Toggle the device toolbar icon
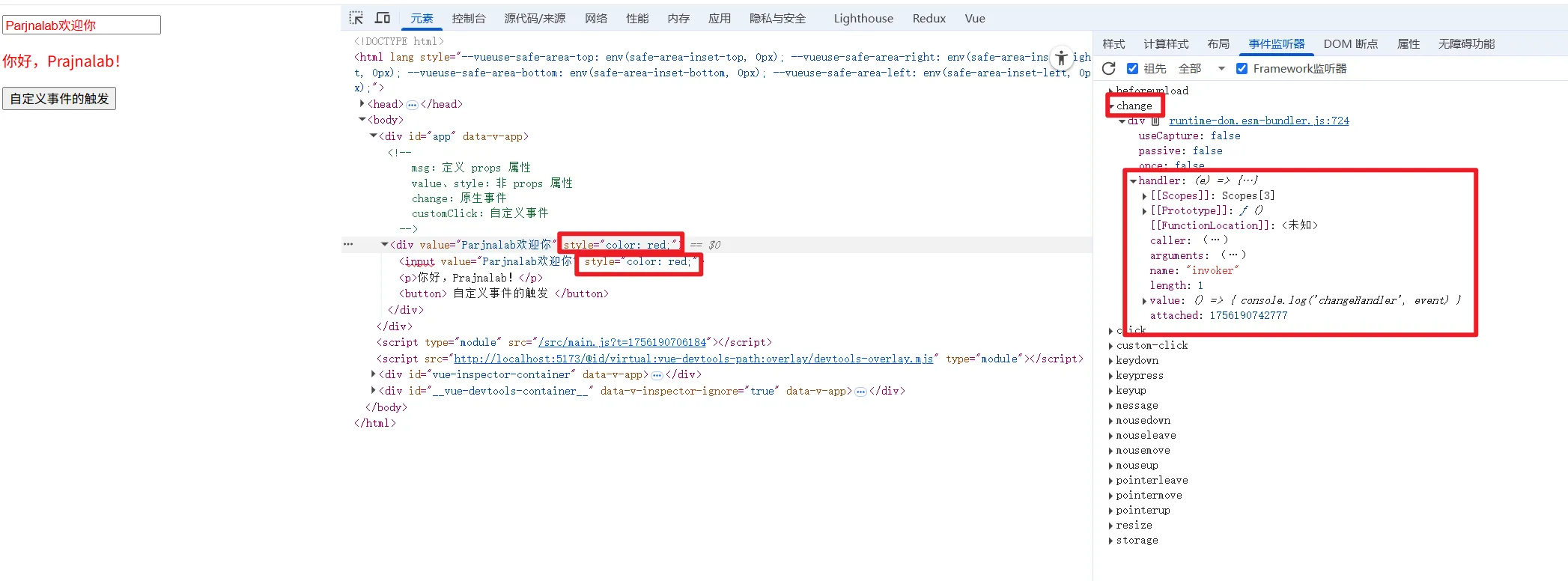The image size is (1568, 581). [x=383, y=18]
